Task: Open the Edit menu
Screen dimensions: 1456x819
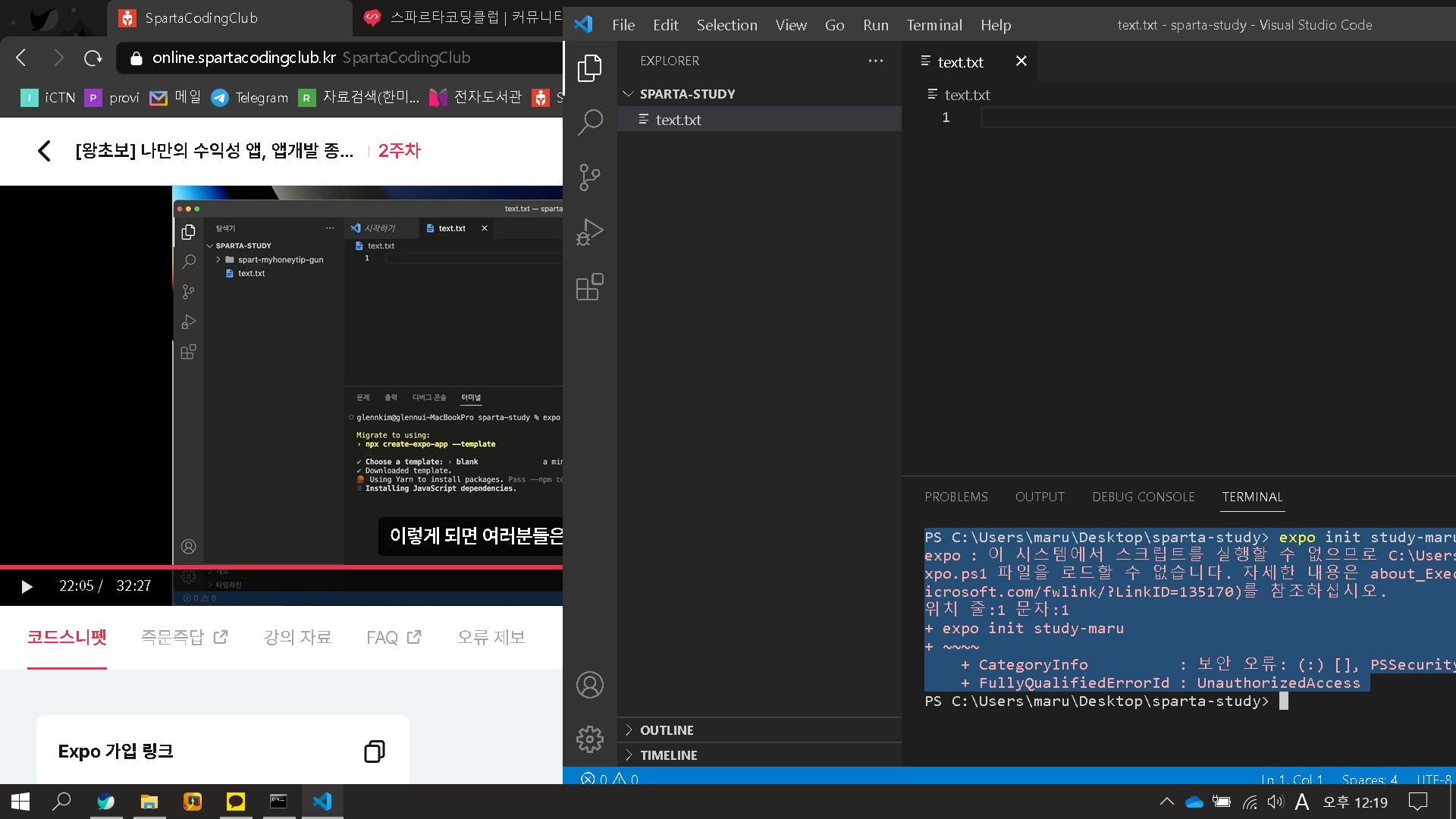Action: coord(666,25)
